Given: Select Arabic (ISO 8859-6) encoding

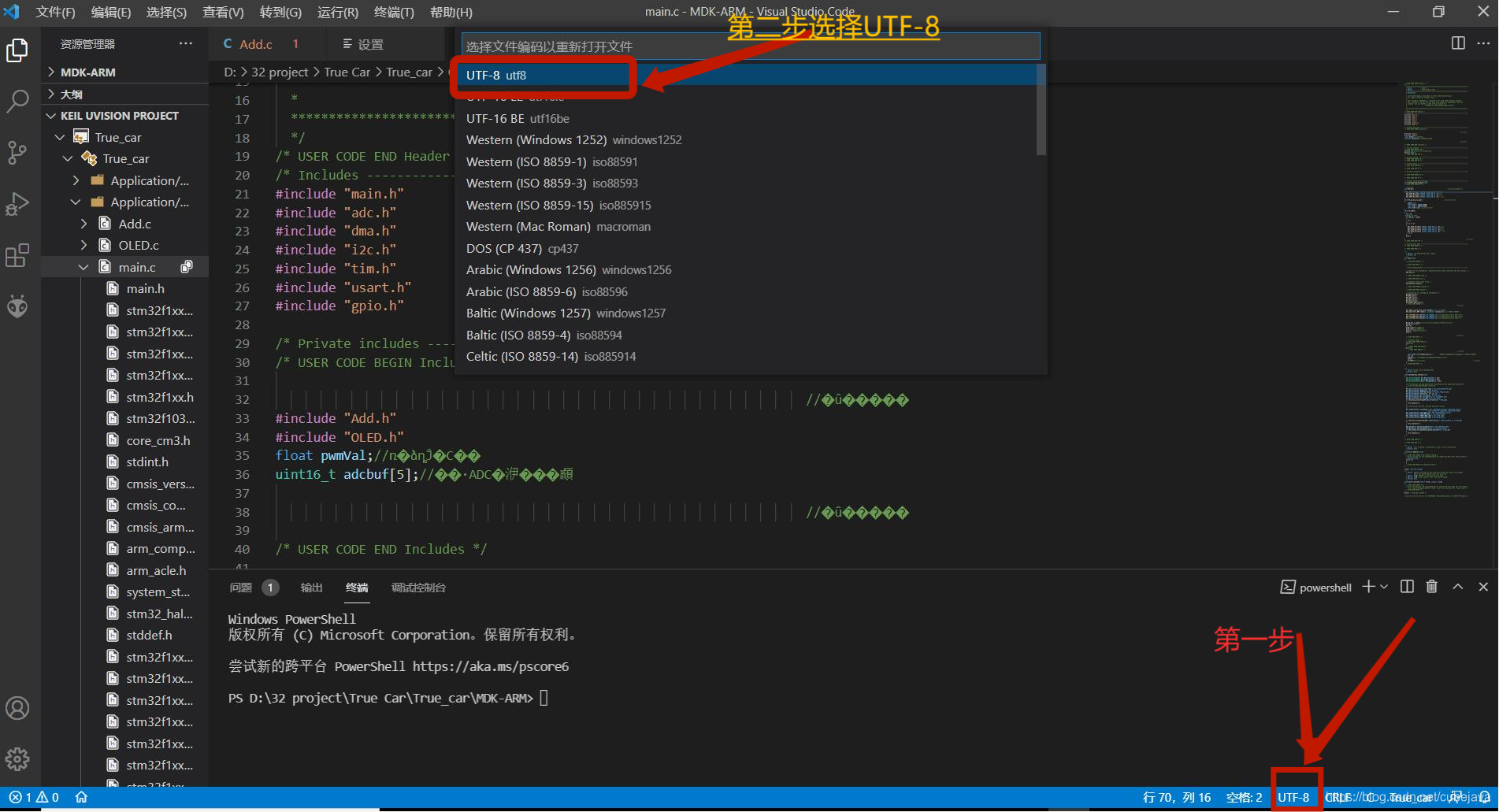Looking at the screenshot, I should (x=746, y=291).
